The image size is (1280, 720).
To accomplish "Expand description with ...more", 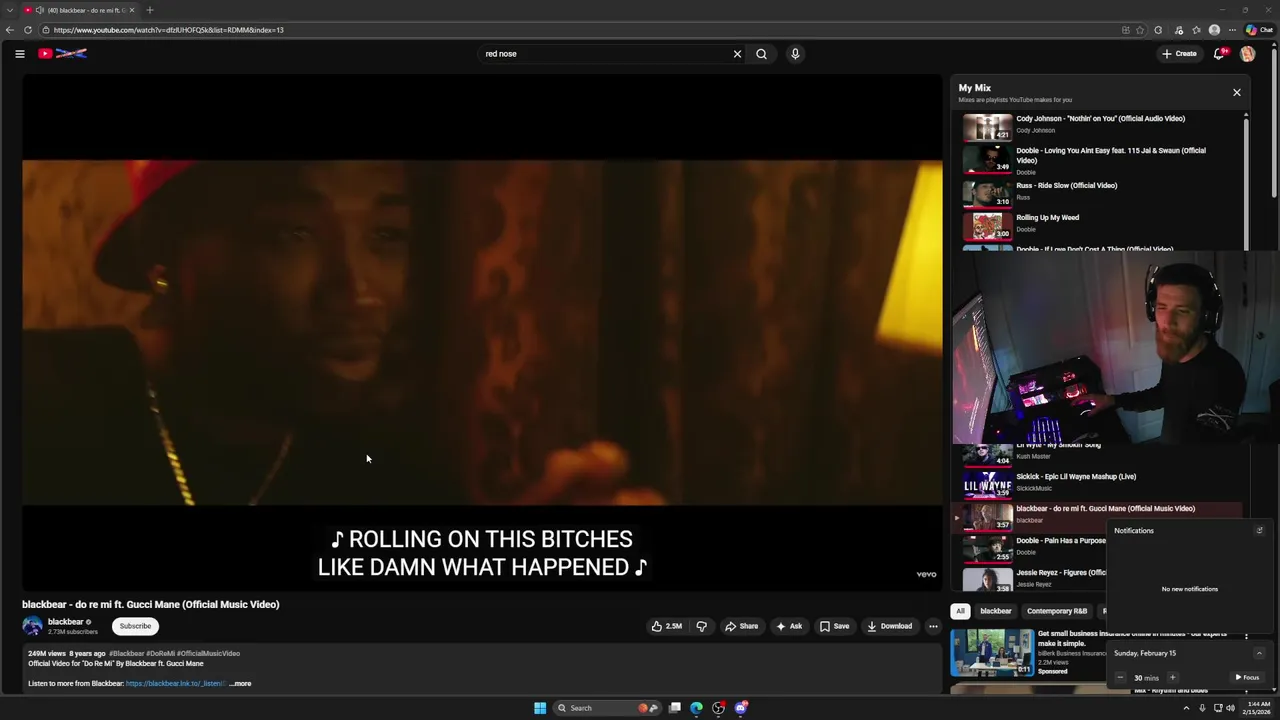I will click(x=241, y=684).
